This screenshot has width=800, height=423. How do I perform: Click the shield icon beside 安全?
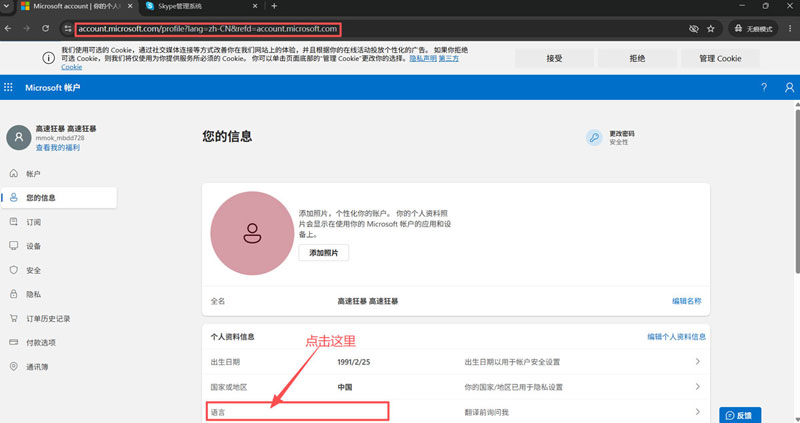14,270
